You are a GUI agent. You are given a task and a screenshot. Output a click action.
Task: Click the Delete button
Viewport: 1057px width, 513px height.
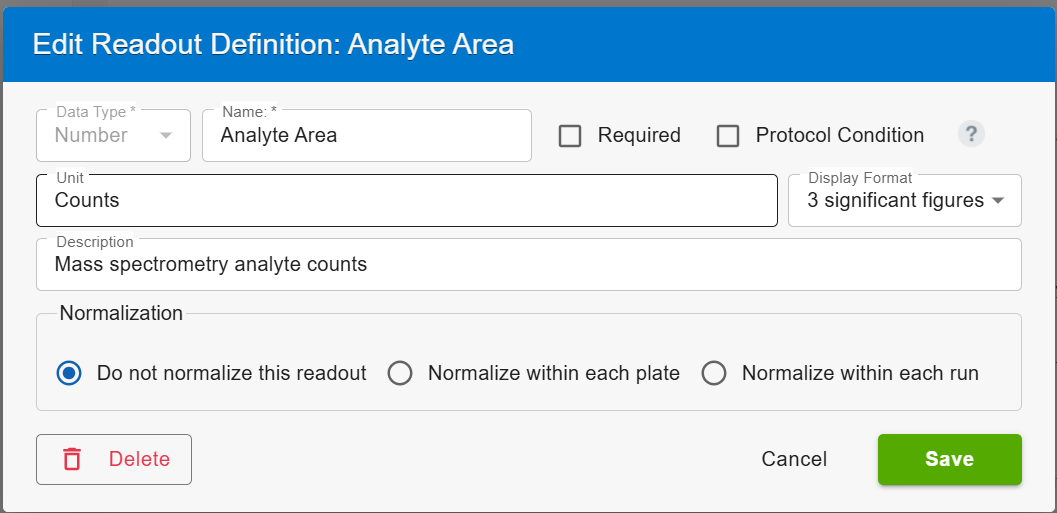[x=114, y=459]
